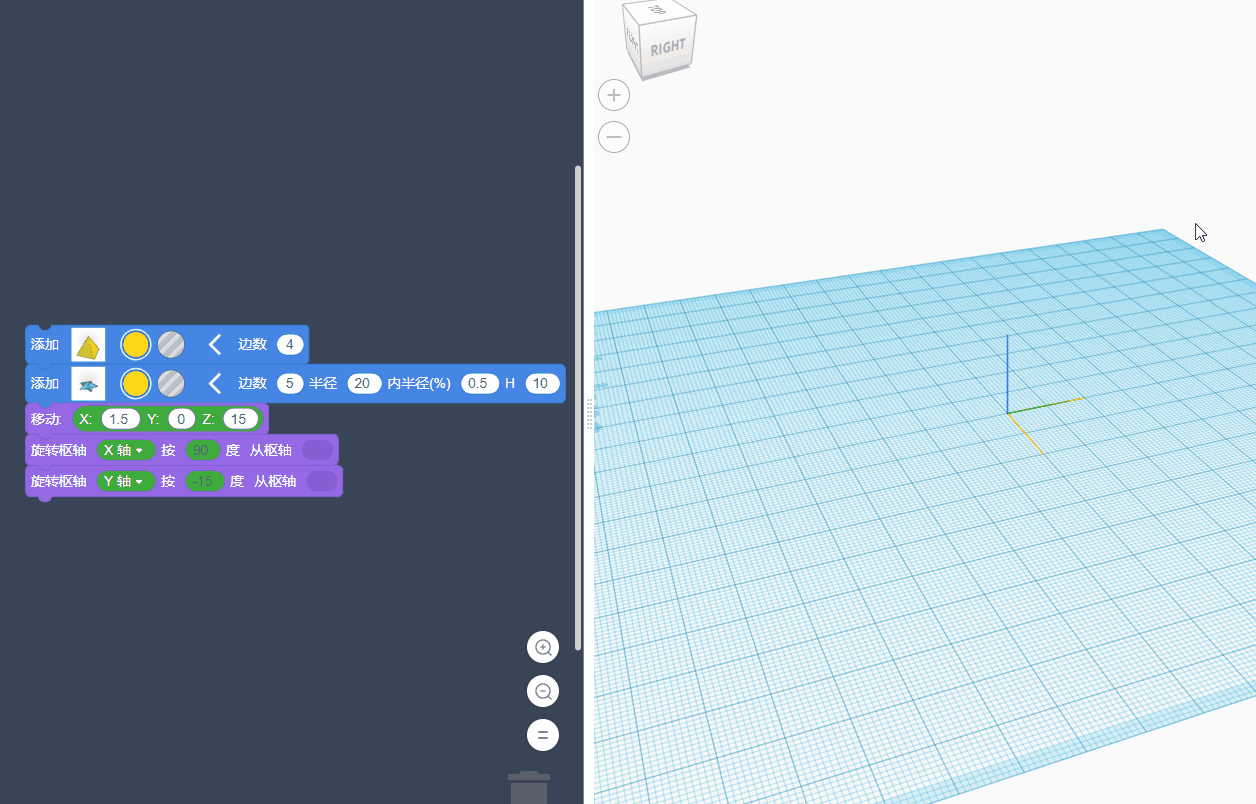Open the X 轴 axis dropdown
Image resolution: width=1256 pixels, height=804 pixels.
tap(125, 450)
